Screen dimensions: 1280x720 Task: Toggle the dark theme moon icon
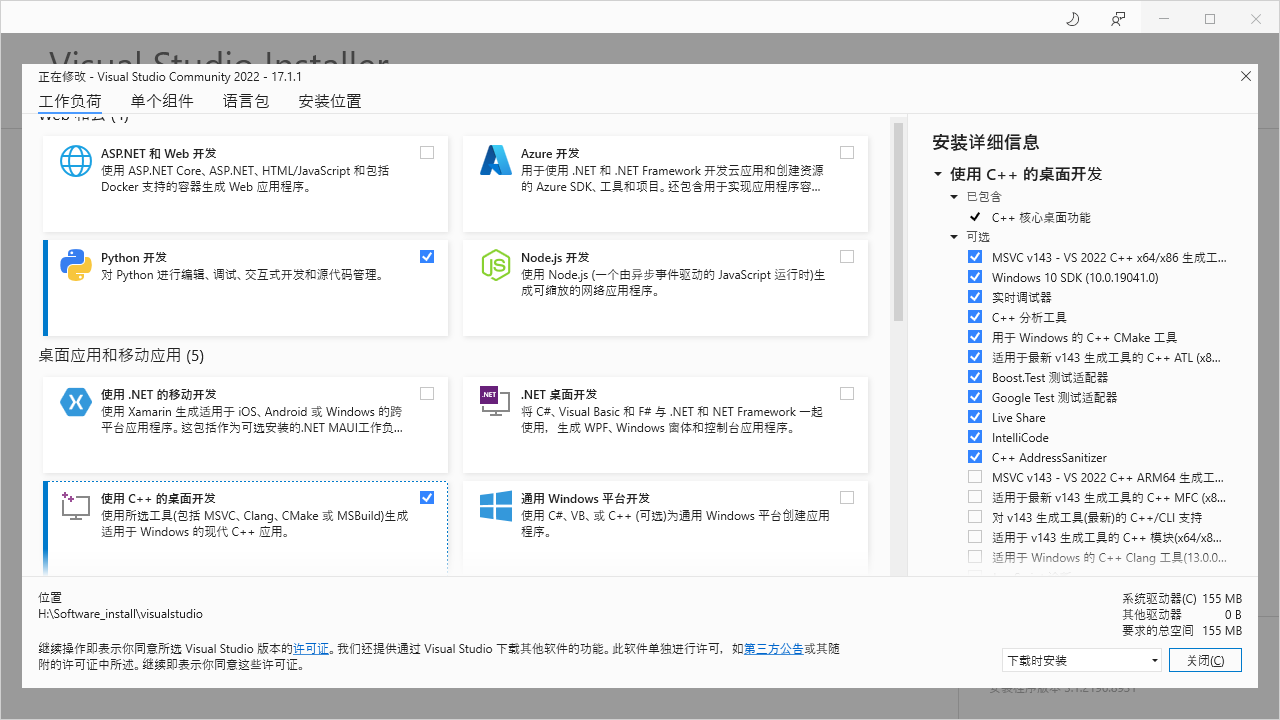click(1072, 18)
